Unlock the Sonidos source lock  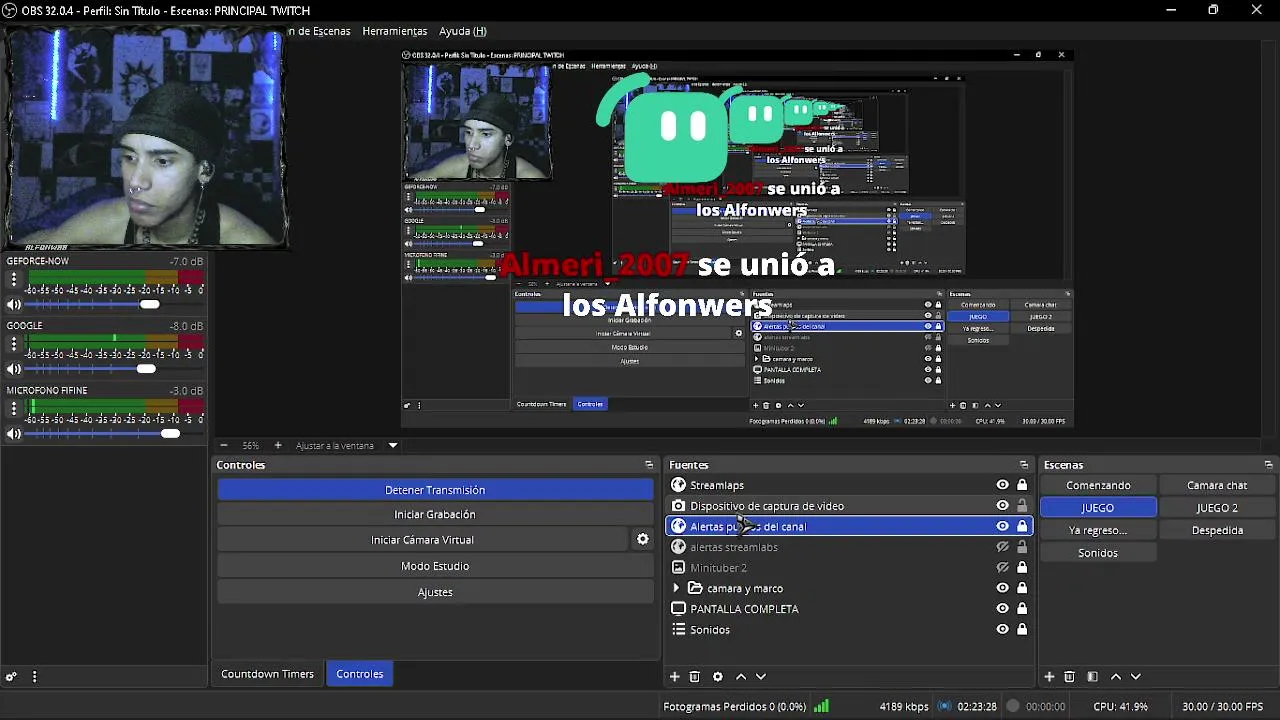(x=1022, y=630)
